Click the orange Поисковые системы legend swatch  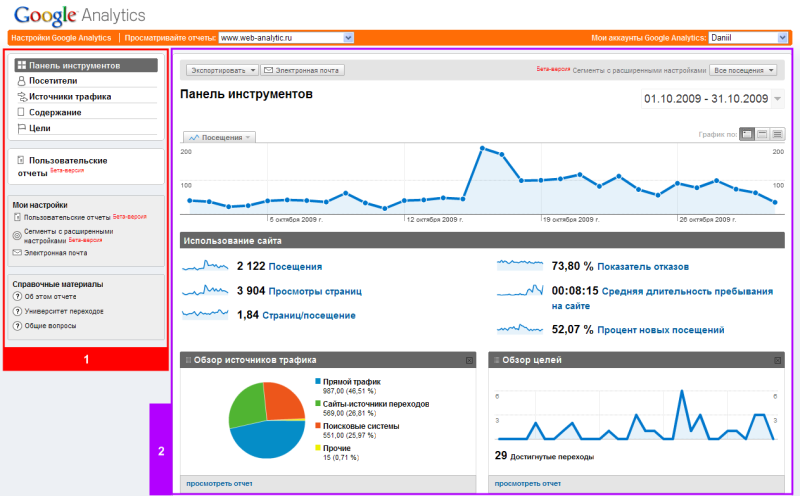(x=318, y=426)
